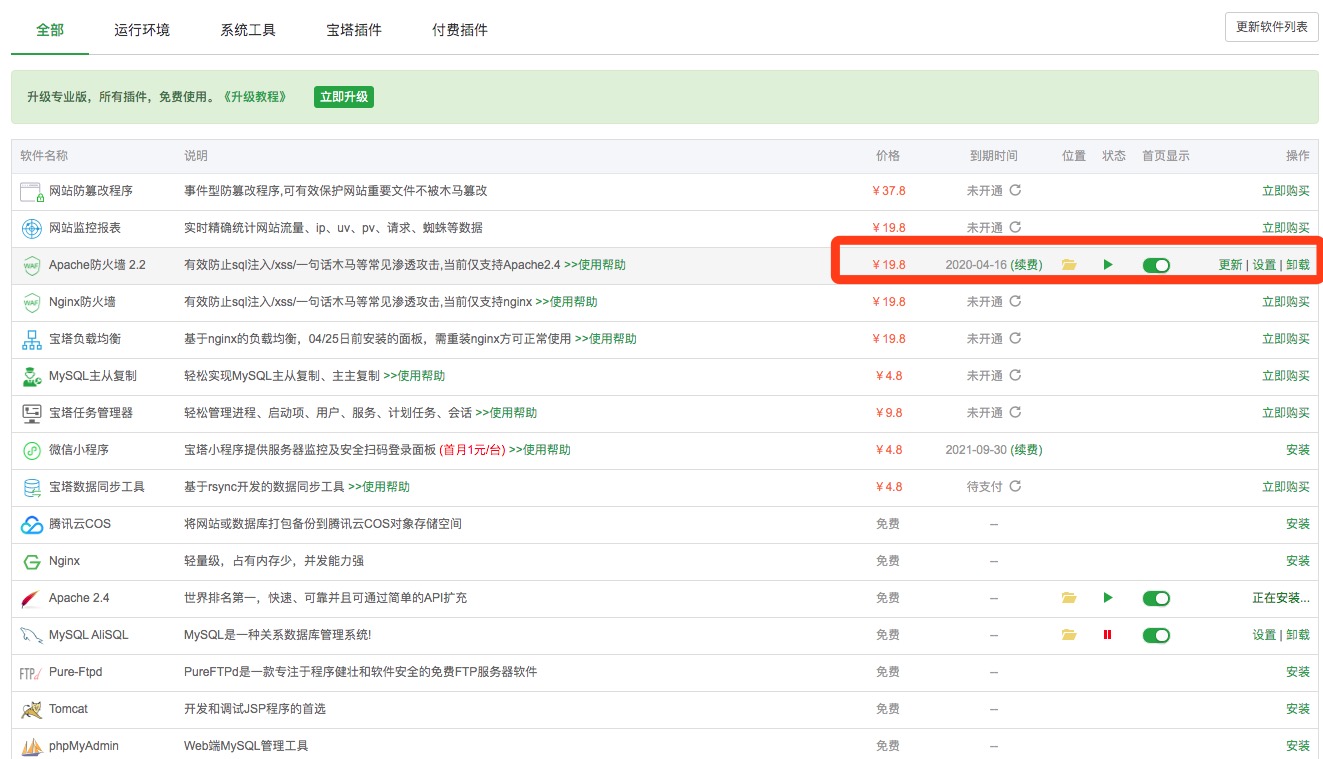Click 卸载 for Apache防火墙 2.2

(x=1297, y=265)
